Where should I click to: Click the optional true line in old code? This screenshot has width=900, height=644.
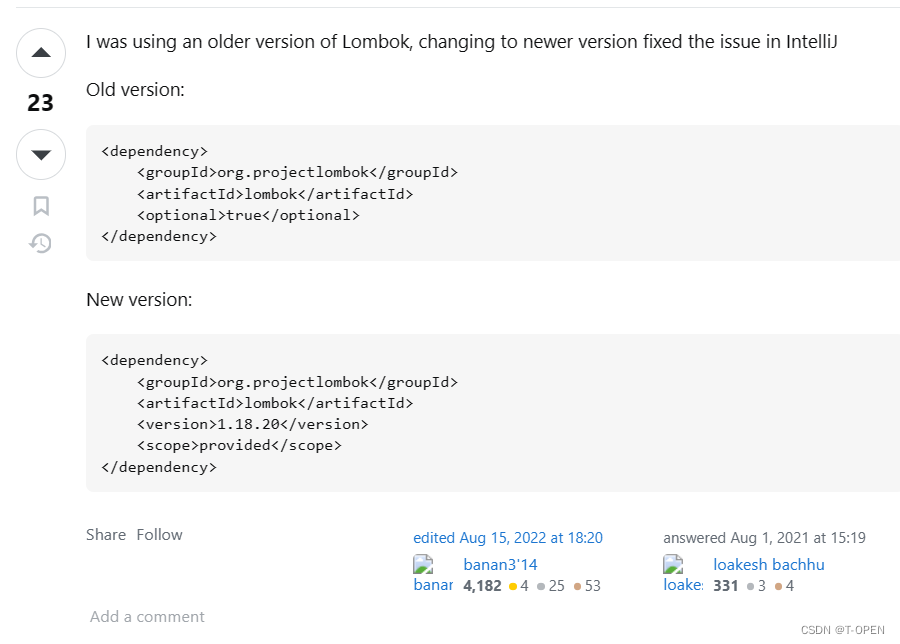248,215
